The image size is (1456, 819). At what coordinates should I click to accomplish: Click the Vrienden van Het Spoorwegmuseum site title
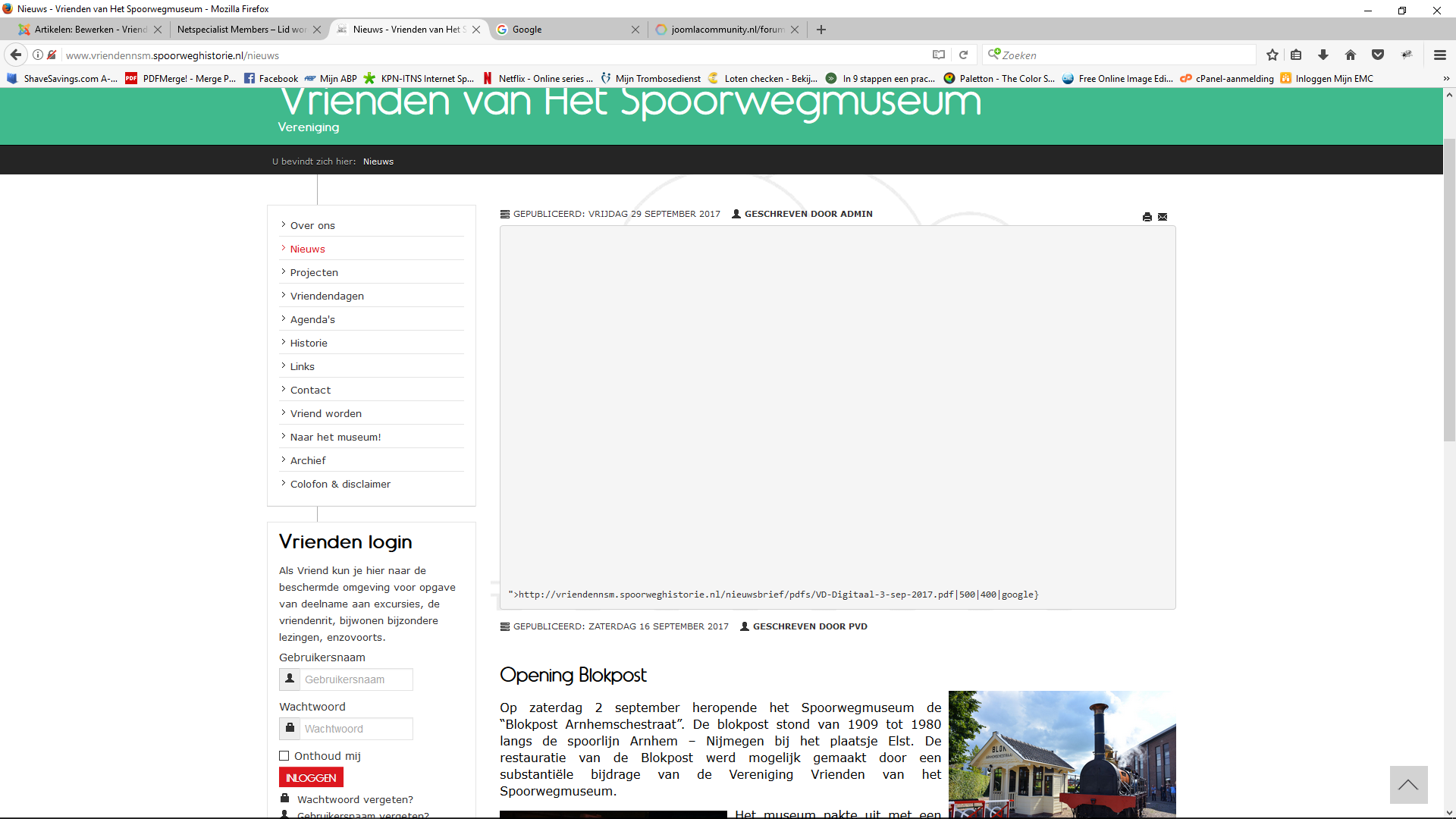point(629,102)
